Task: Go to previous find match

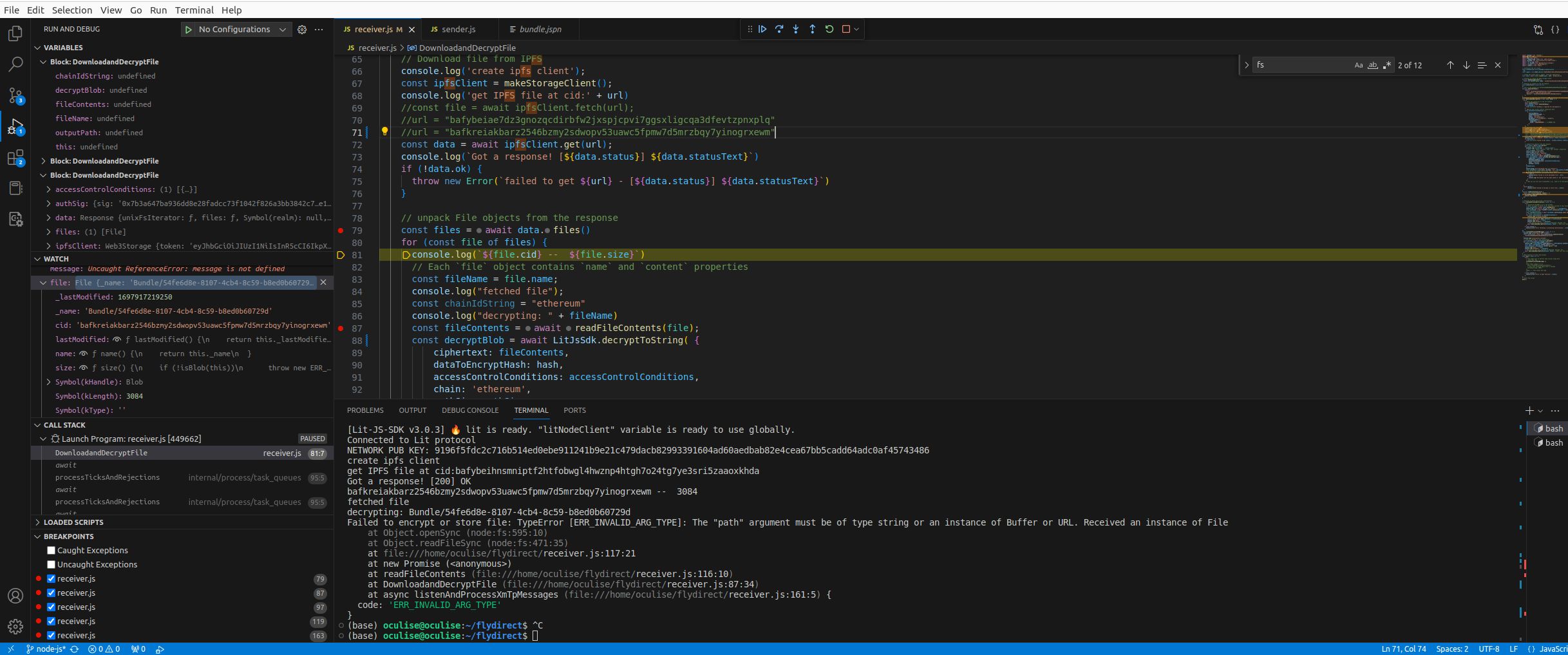Action: pyautogui.click(x=1450, y=65)
